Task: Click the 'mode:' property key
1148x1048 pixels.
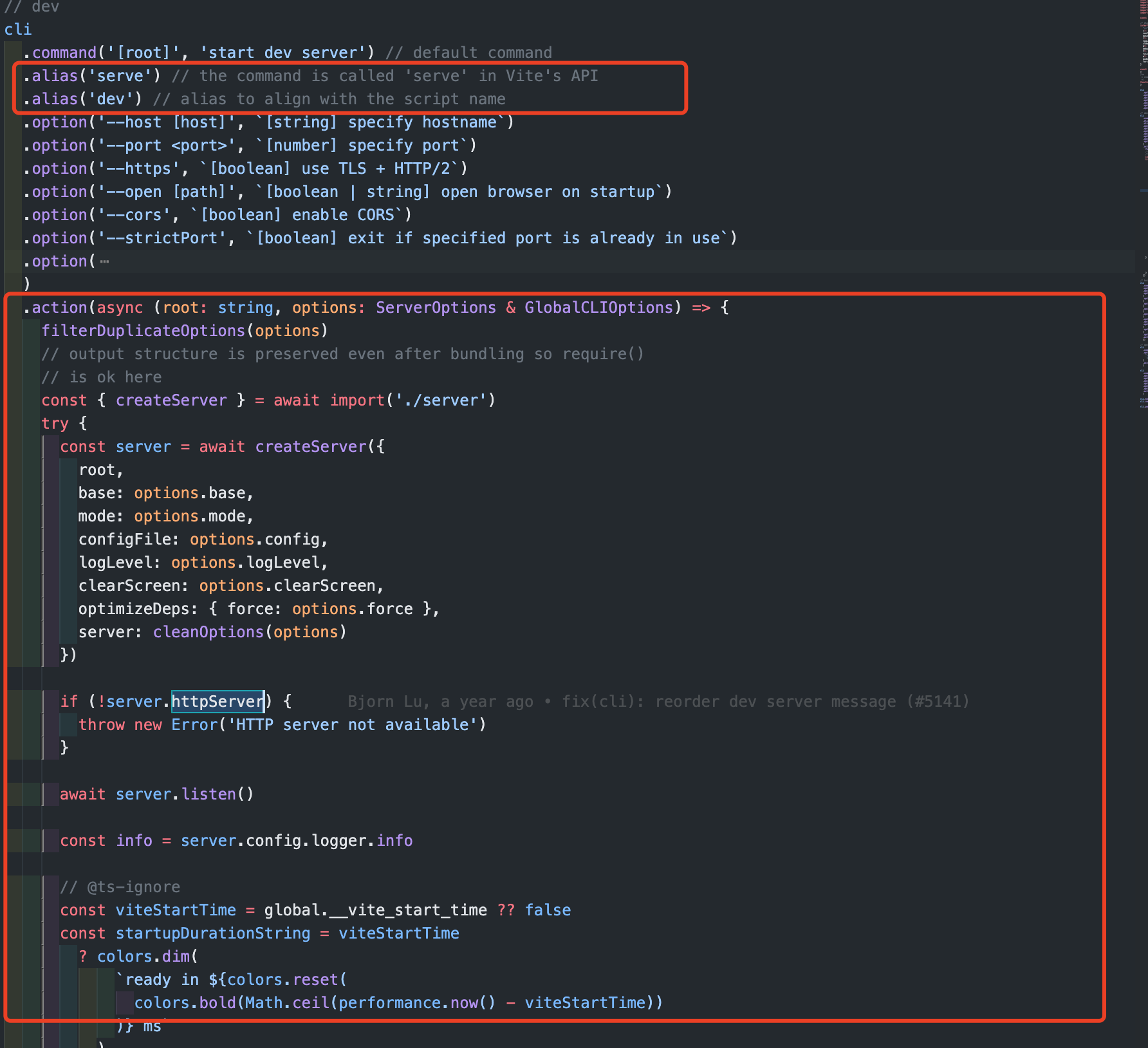Action: point(101,516)
